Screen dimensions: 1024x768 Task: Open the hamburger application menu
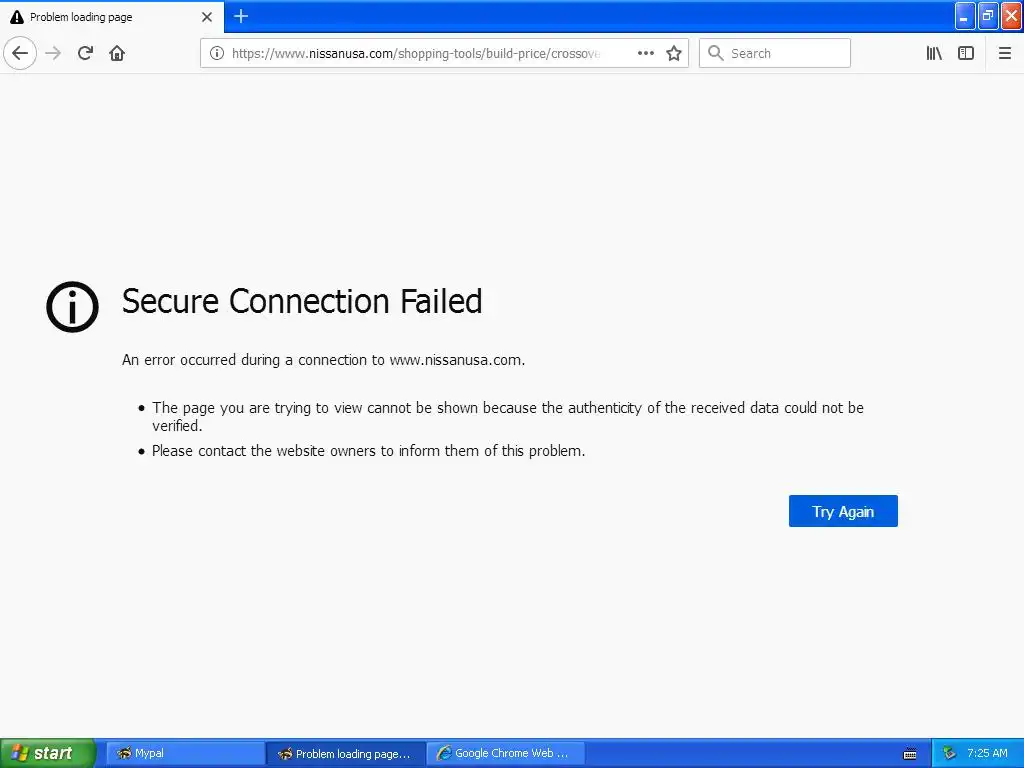point(1005,53)
